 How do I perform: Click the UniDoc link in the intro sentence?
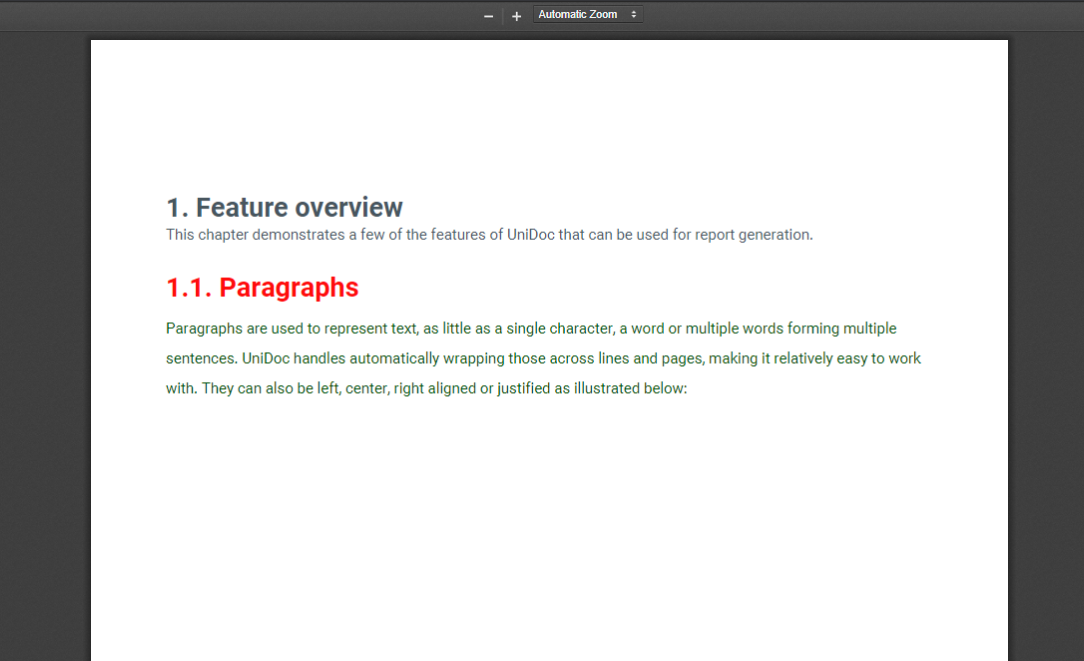(x=528, y=234)
